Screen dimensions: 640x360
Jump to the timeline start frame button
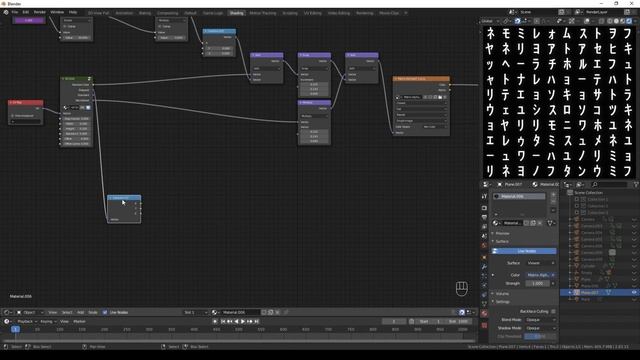[223, 322]
